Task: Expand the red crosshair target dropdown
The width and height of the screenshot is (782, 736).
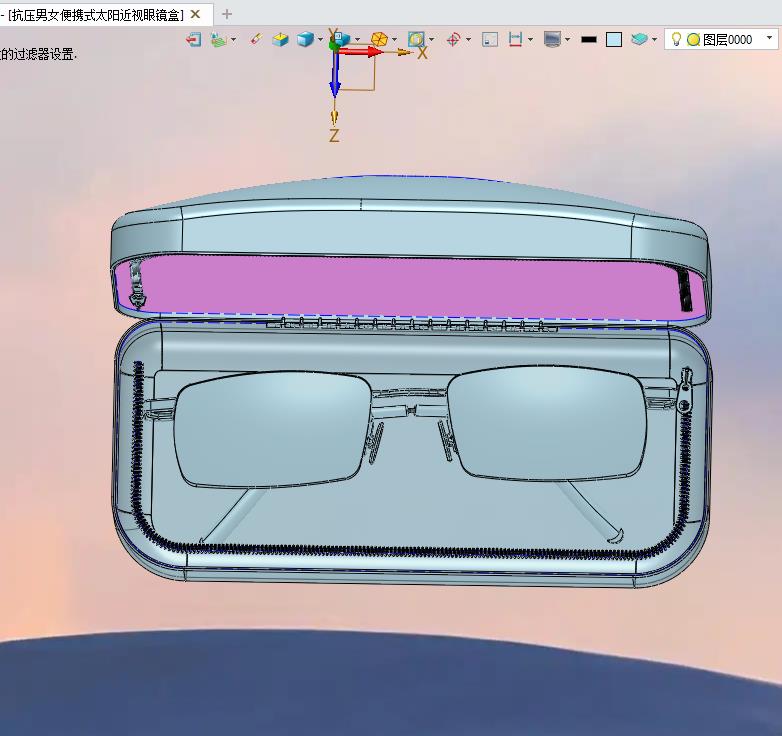Action: coord(468,39)
